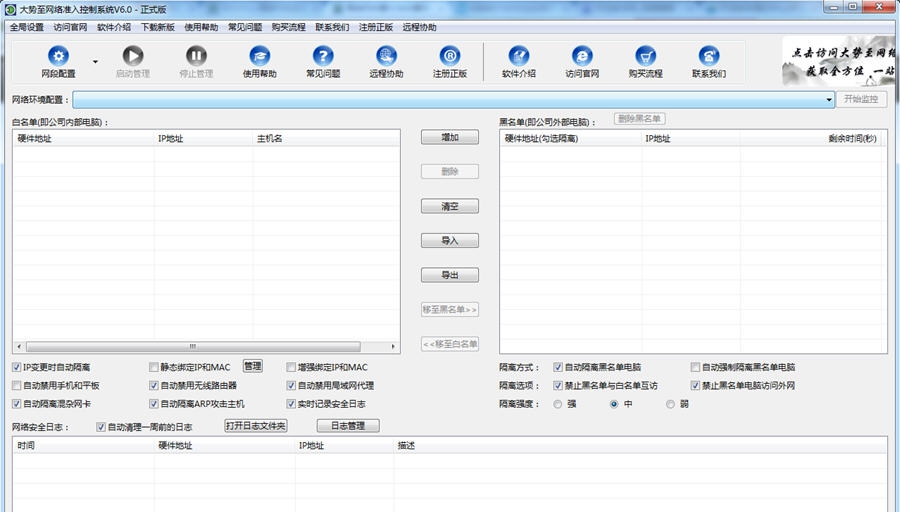Click the 管理 button beside static binding
This screenshot has height=512, width=900.
click(x=253, y=366)
